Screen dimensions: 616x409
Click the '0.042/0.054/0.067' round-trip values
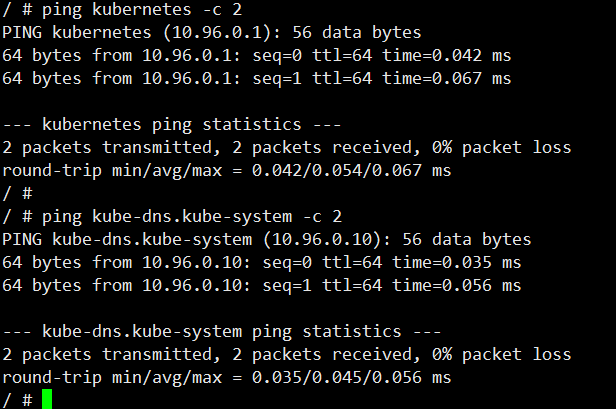(337, 171)
